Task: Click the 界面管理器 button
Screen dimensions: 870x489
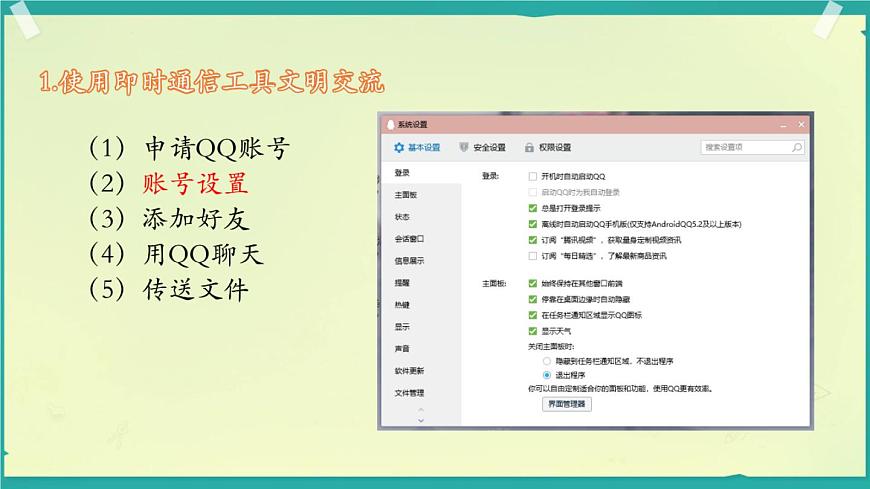Action: tap(566, 404)
